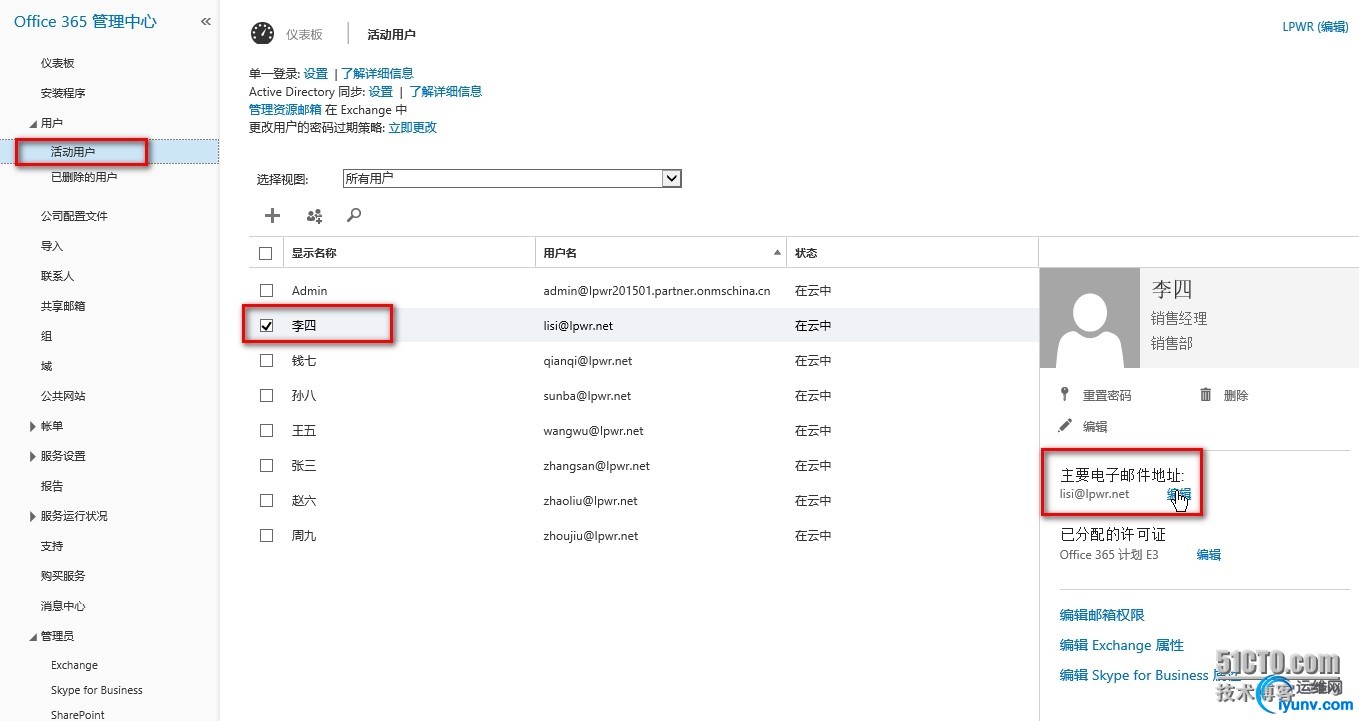Viewport: 1359px width, 721px height.
Task: Open 购买服务 in the navigation
Action: [x=63, y=576]
